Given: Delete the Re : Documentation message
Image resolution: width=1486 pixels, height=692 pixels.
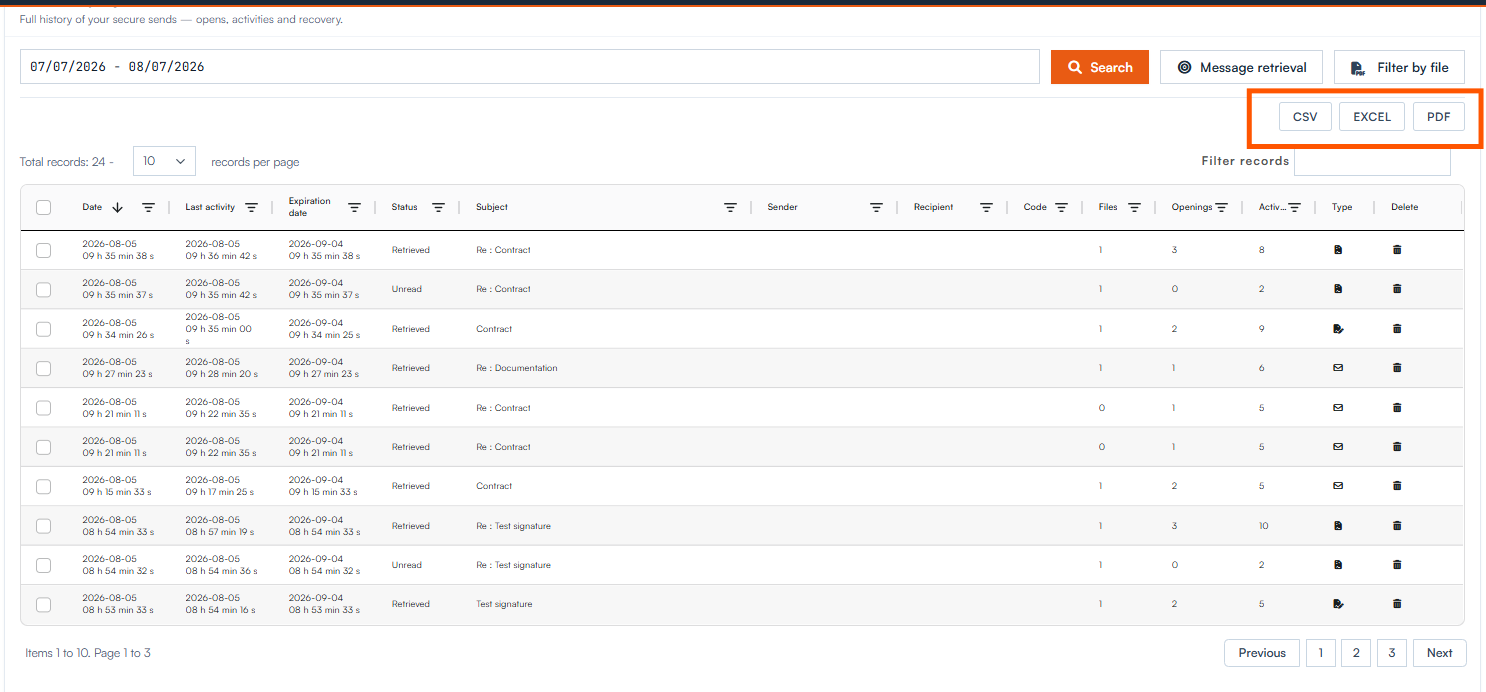Looking at the screenshot, I should click(1397, 368).
